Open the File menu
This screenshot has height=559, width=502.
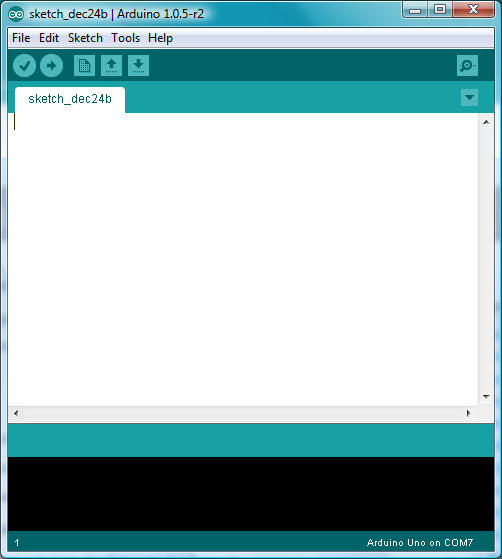click(21, 38)
